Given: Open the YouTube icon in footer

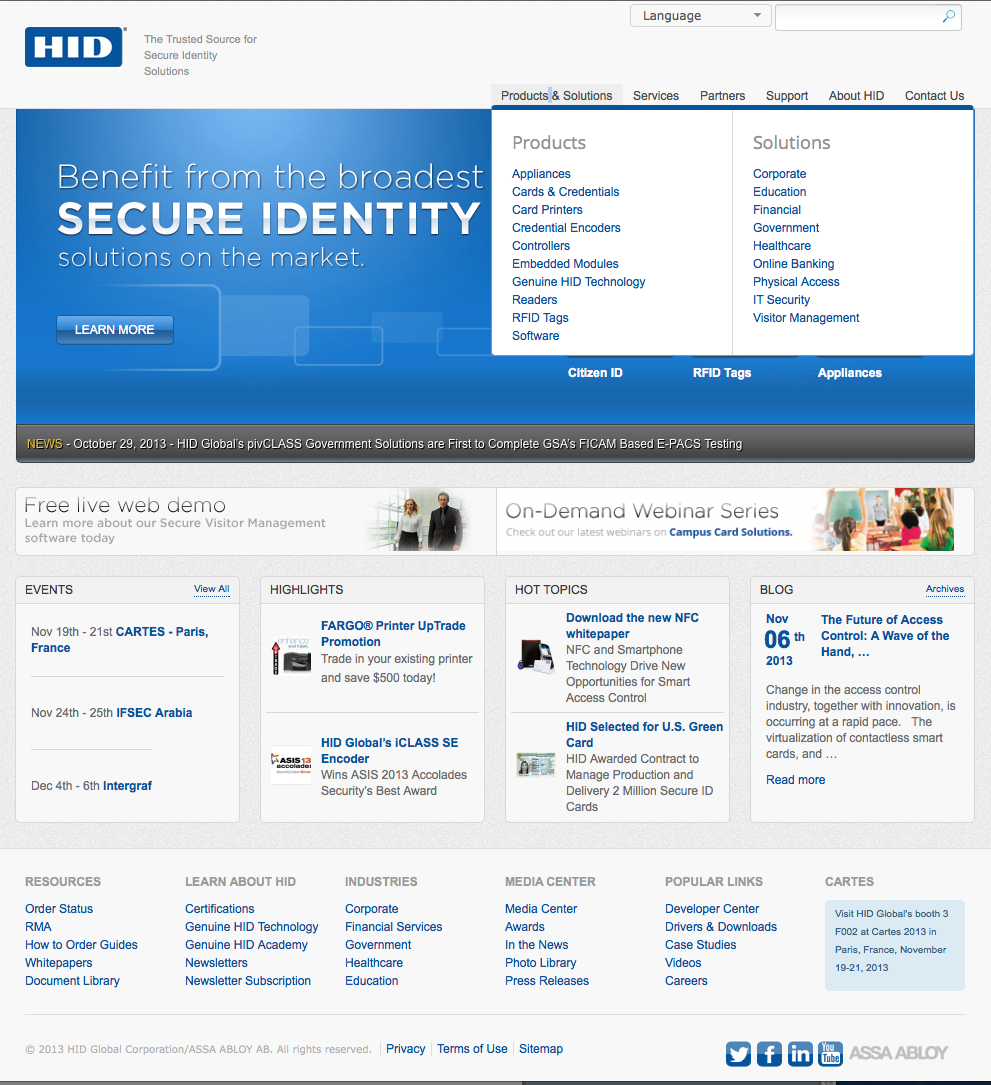Looking at the screenshot, I should [x=830, y=1053].
